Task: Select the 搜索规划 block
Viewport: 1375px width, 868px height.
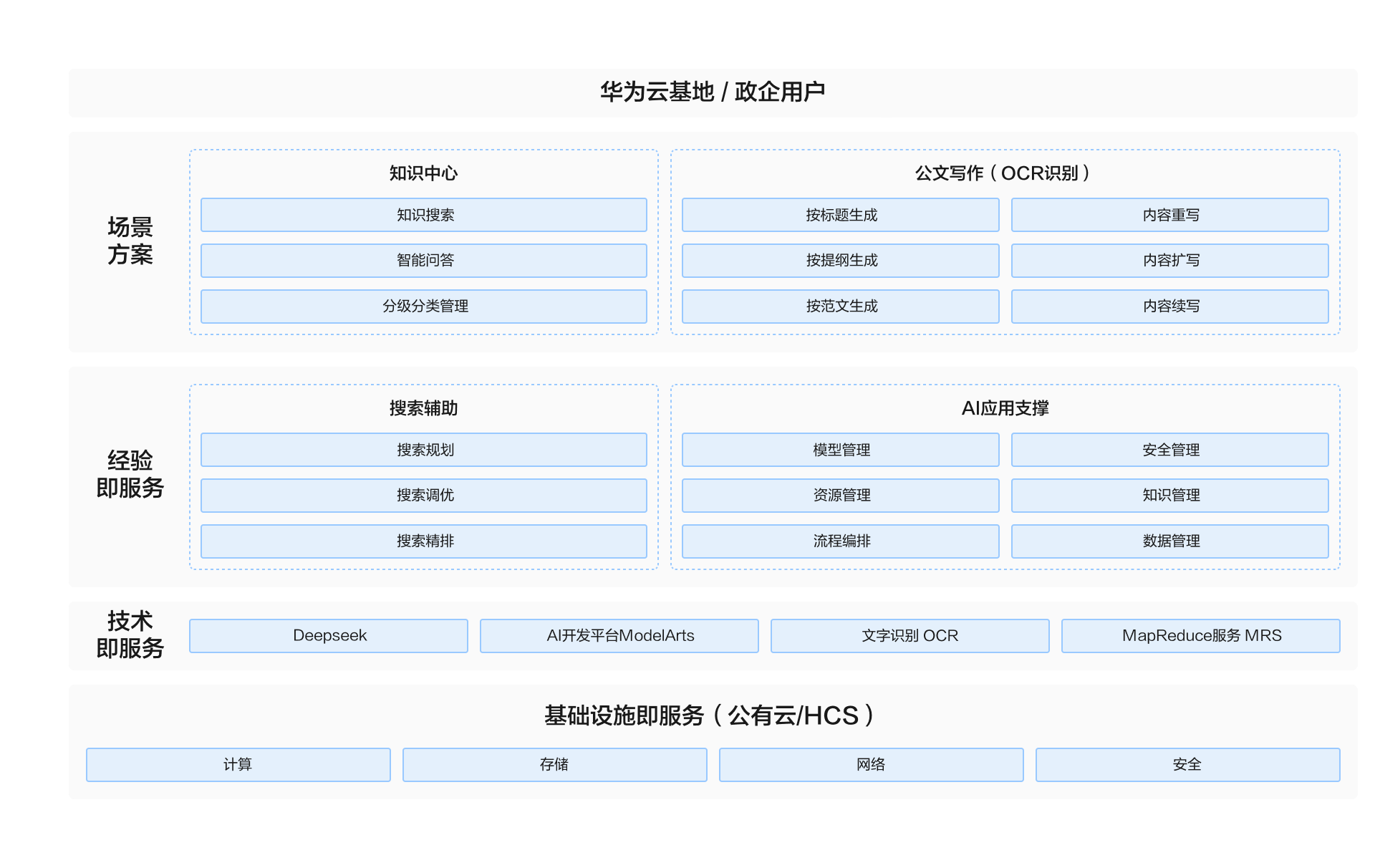Action: tap(423, 450)
